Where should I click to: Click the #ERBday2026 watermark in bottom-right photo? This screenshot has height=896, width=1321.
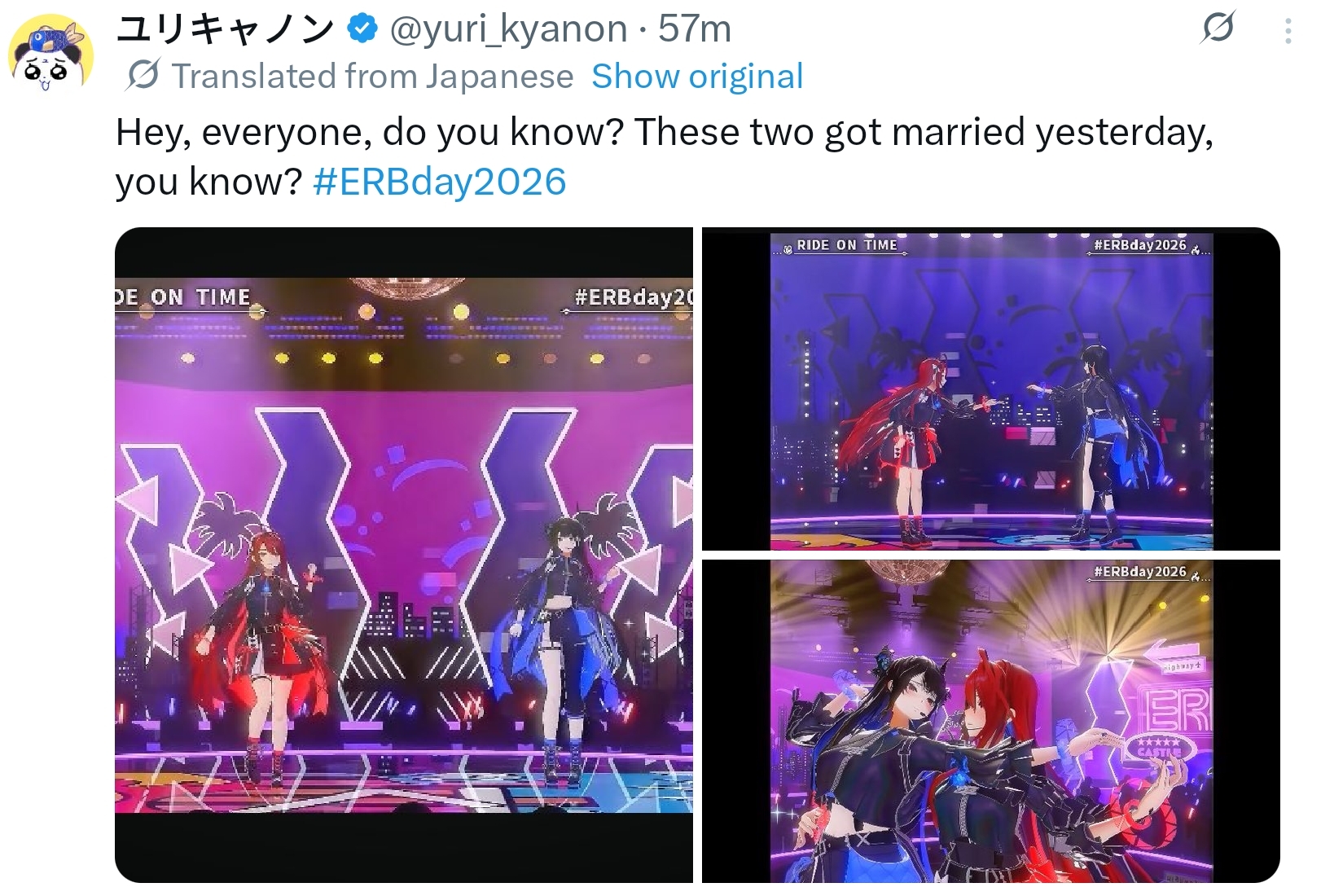click(x=1140, y=572)
